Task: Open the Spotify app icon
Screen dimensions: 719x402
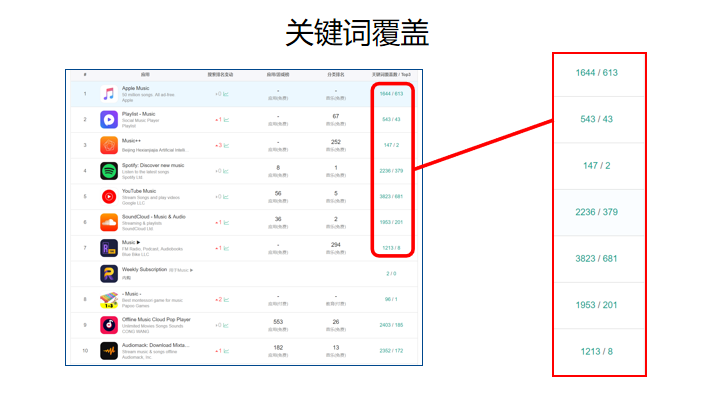Action: pos(109,171)
